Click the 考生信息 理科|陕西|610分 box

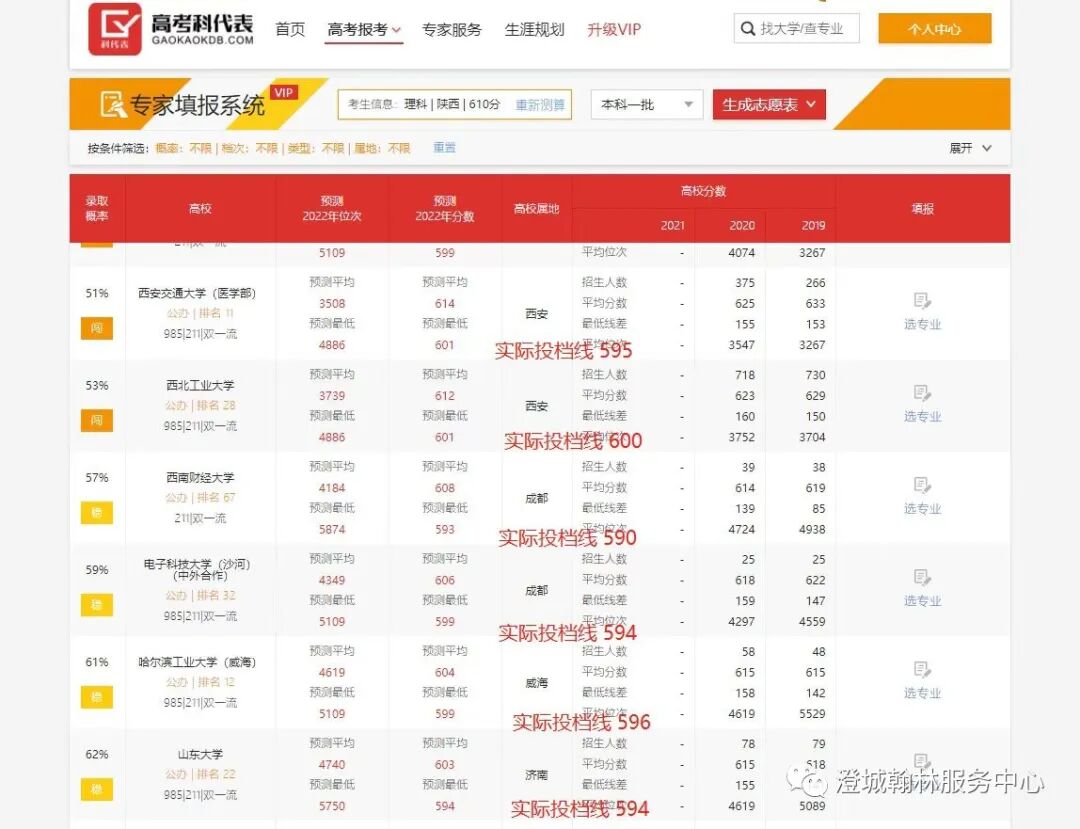(455, 105)
